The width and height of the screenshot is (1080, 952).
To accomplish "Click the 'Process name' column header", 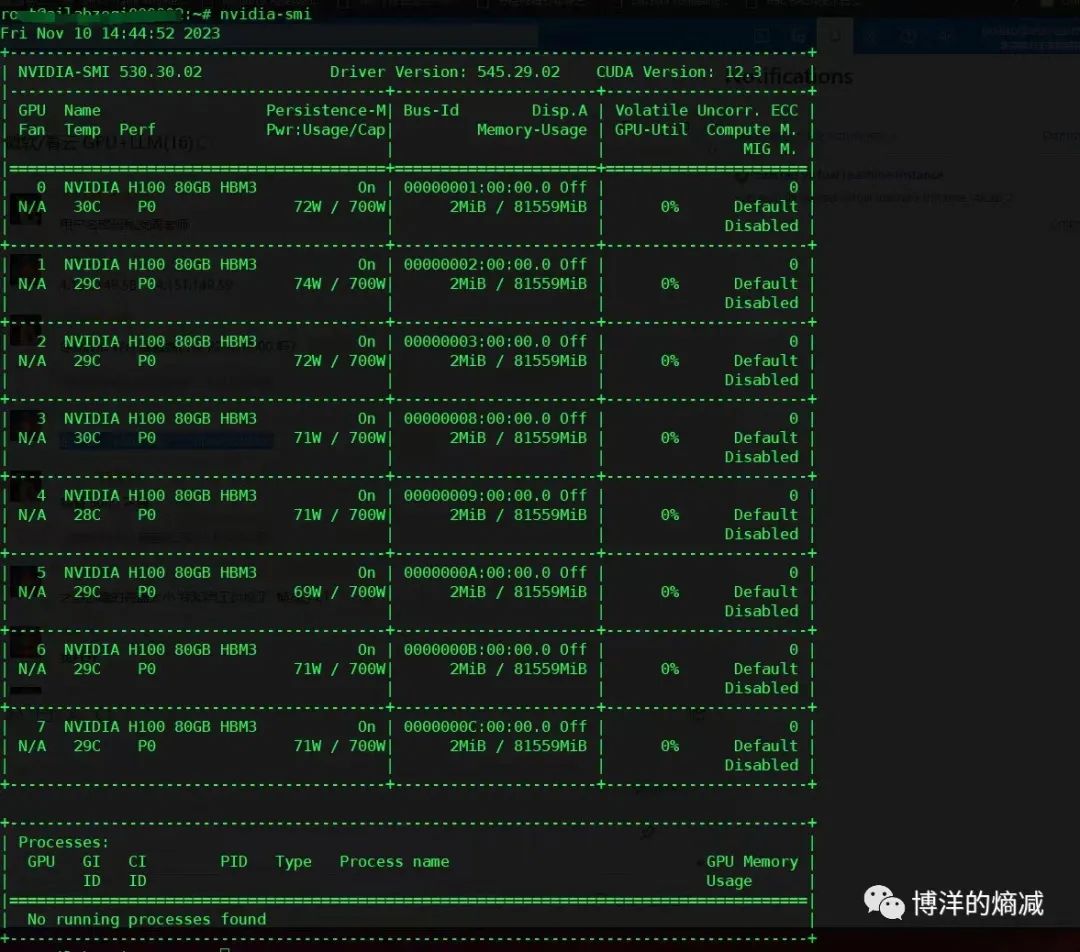I will [394, 862].
